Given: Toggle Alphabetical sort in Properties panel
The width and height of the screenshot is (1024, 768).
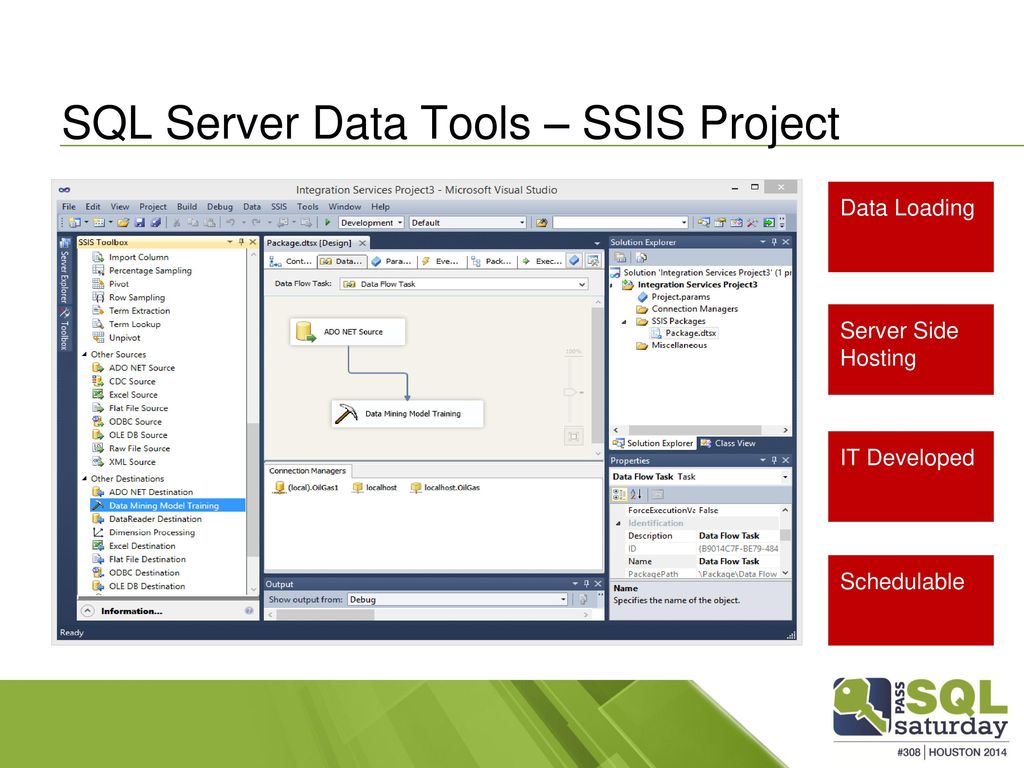Looking at the screenshot, I should coord(636,494).
